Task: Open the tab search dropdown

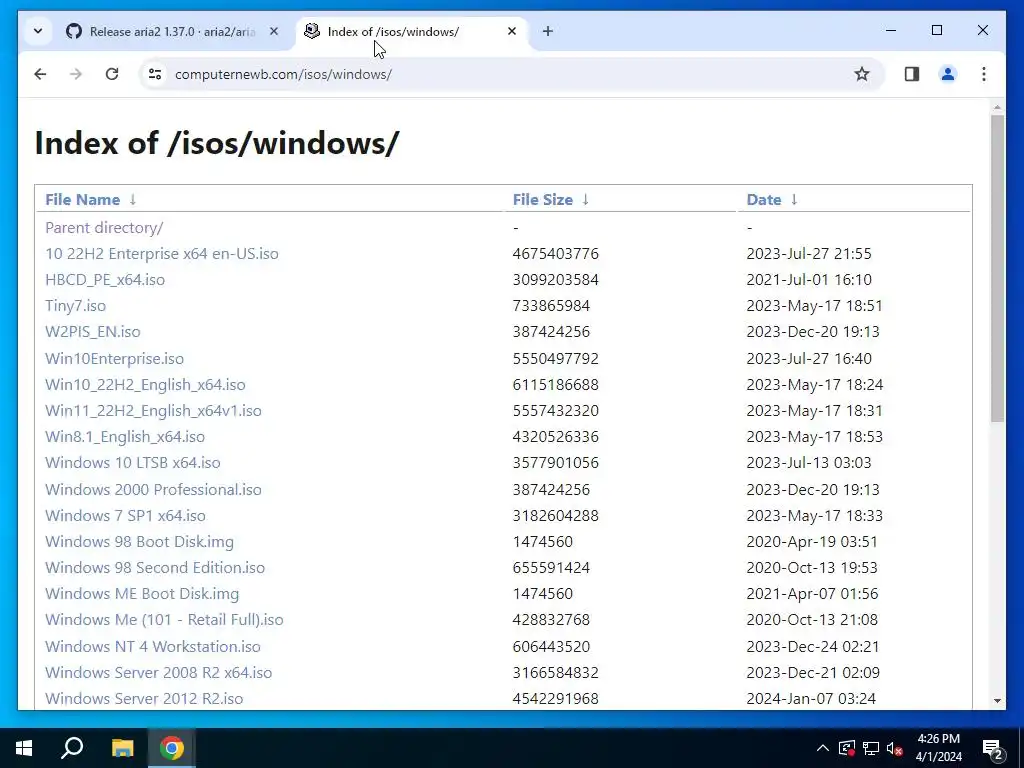Action: [38, 31]
